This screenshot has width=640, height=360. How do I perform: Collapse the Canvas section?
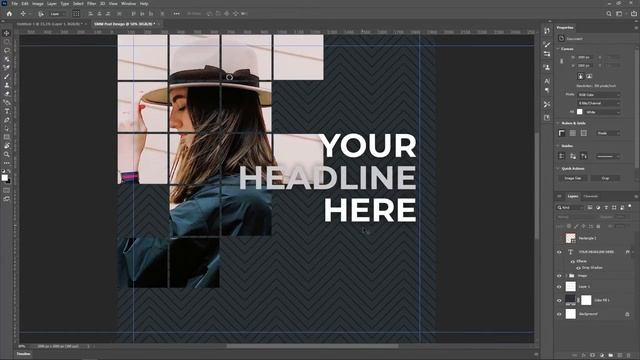558,49
